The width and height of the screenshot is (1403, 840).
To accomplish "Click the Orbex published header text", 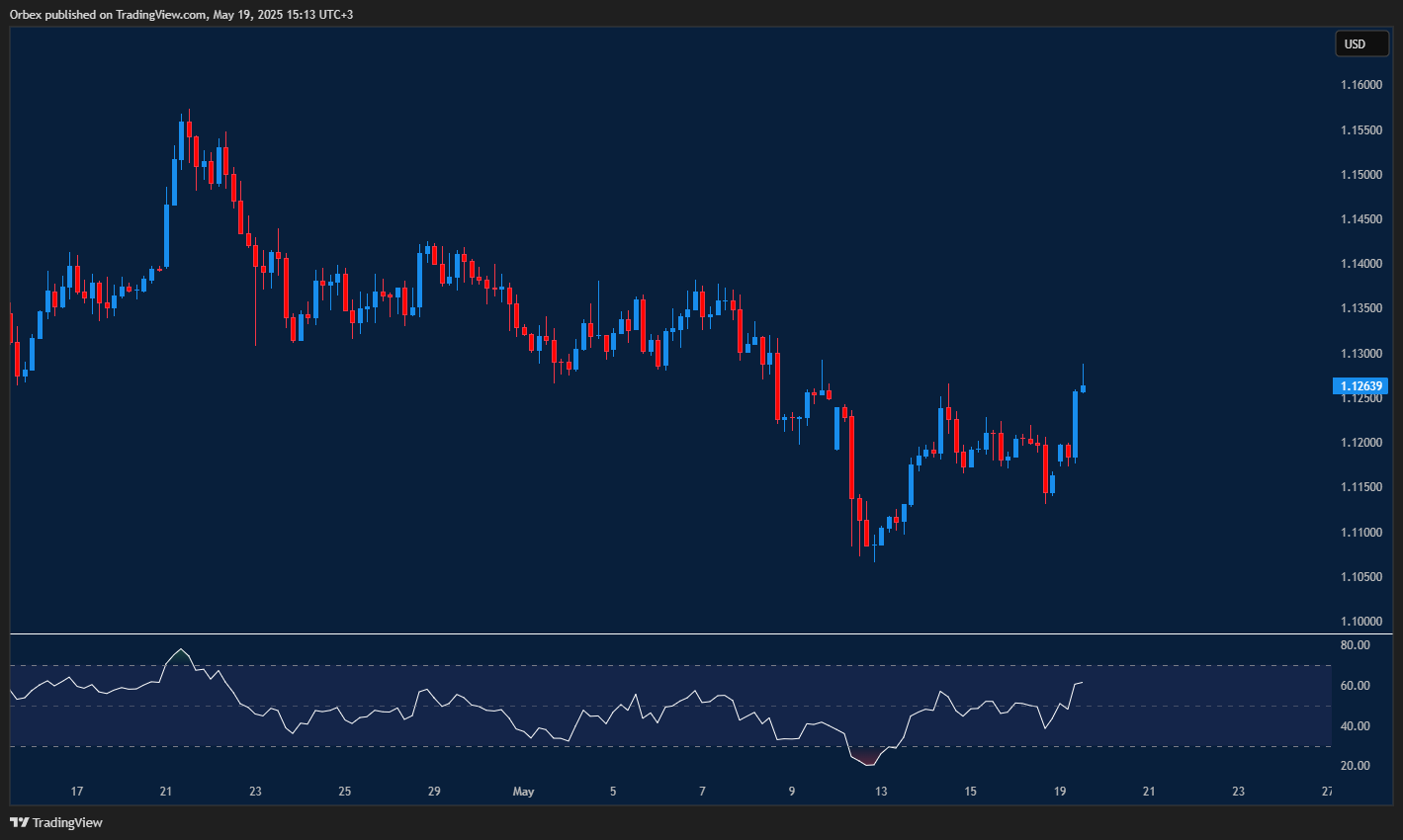I will (x=181, y=14).
